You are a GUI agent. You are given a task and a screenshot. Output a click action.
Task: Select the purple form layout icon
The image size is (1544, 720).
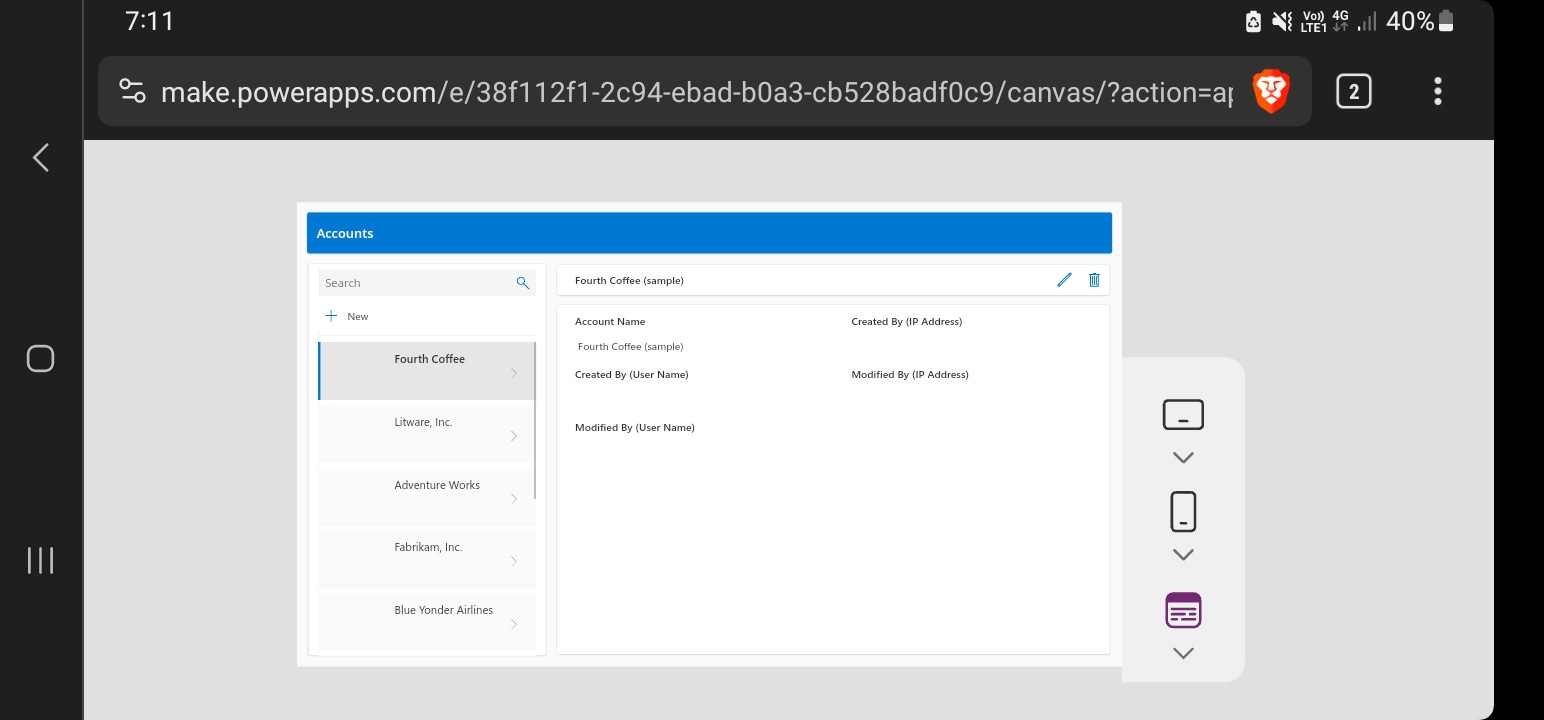coord(1183,610)
